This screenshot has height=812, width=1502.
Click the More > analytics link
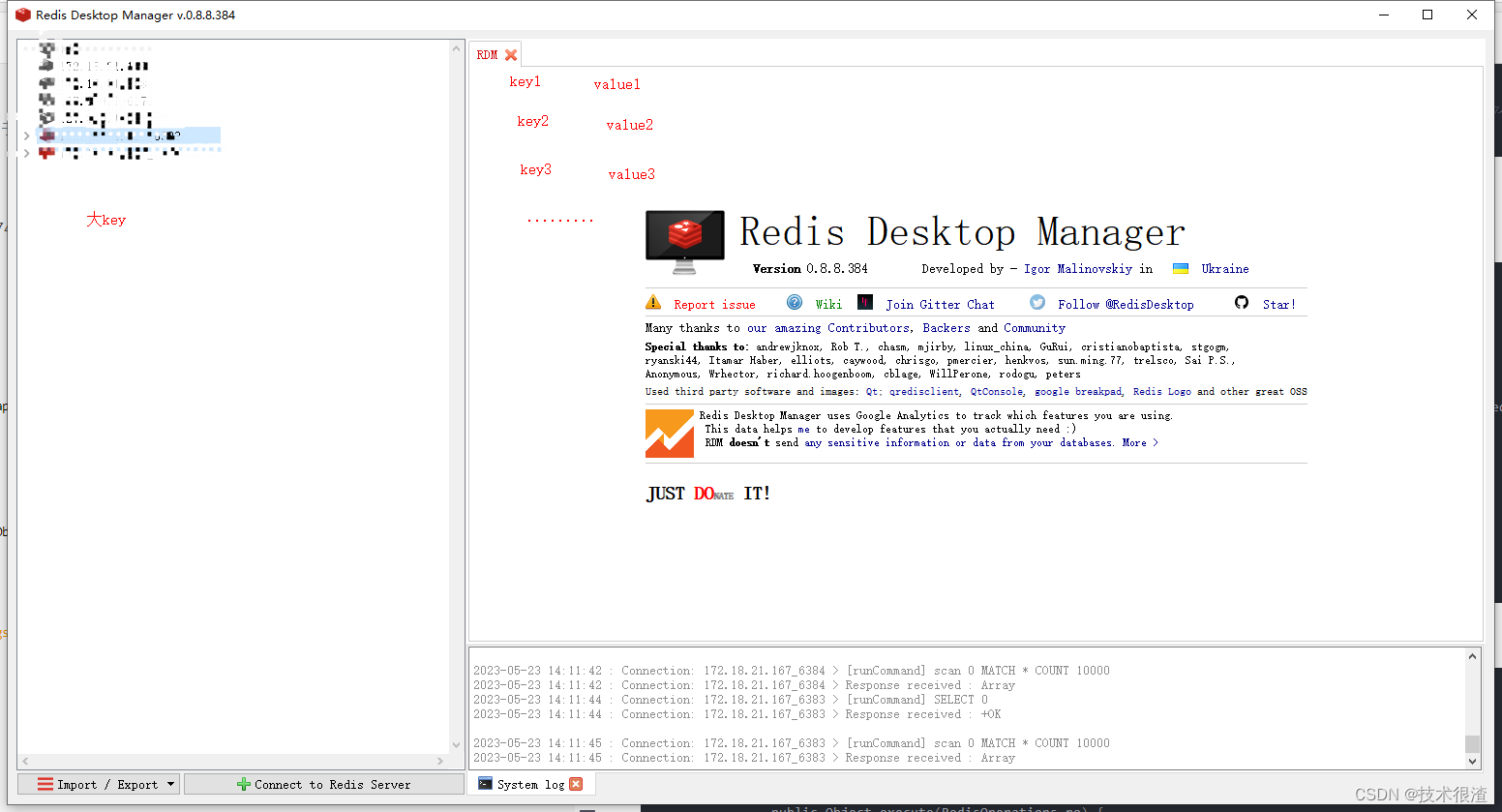click(x=1140, y=442)
